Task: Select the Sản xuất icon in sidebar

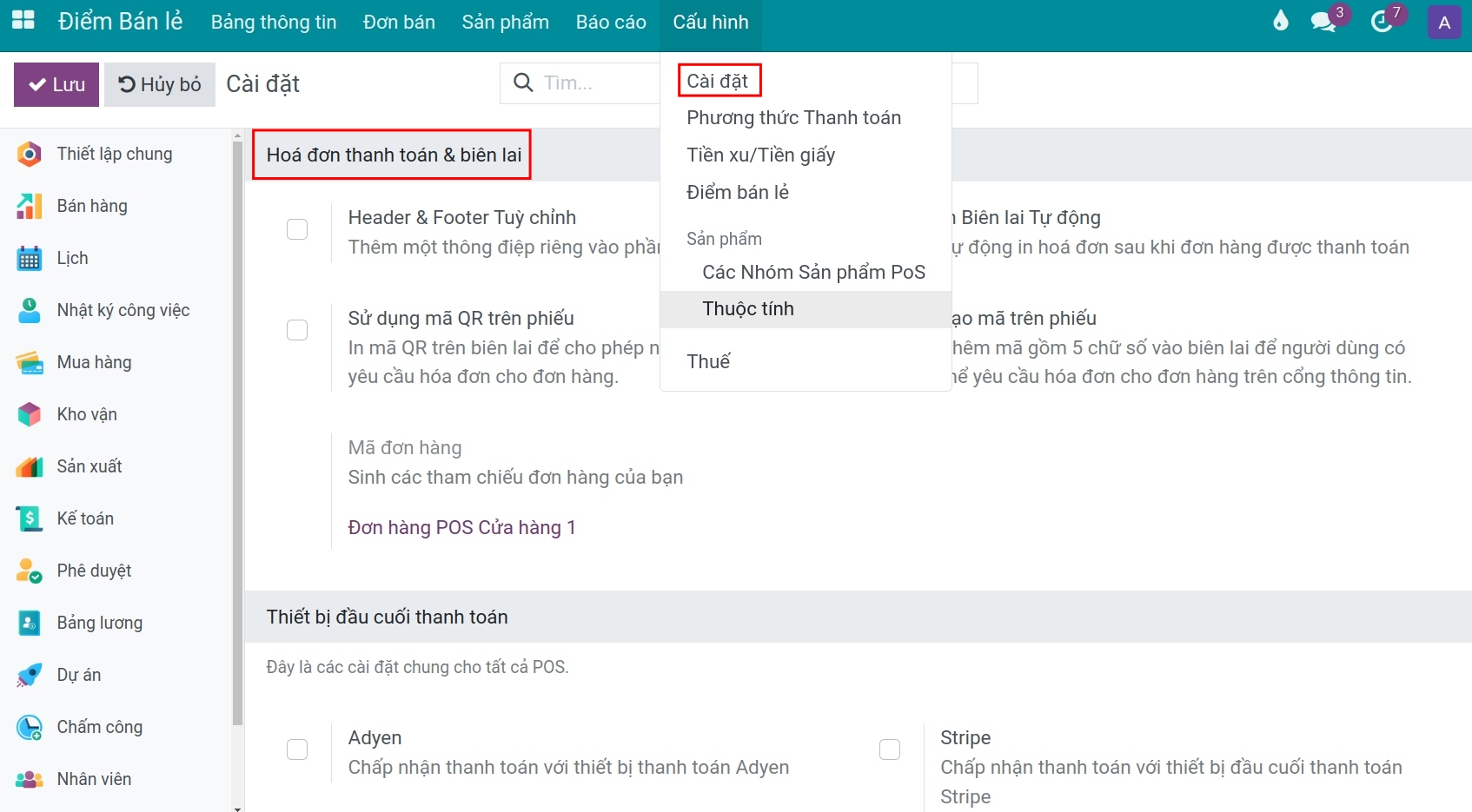Action: [x=30, y=467]
